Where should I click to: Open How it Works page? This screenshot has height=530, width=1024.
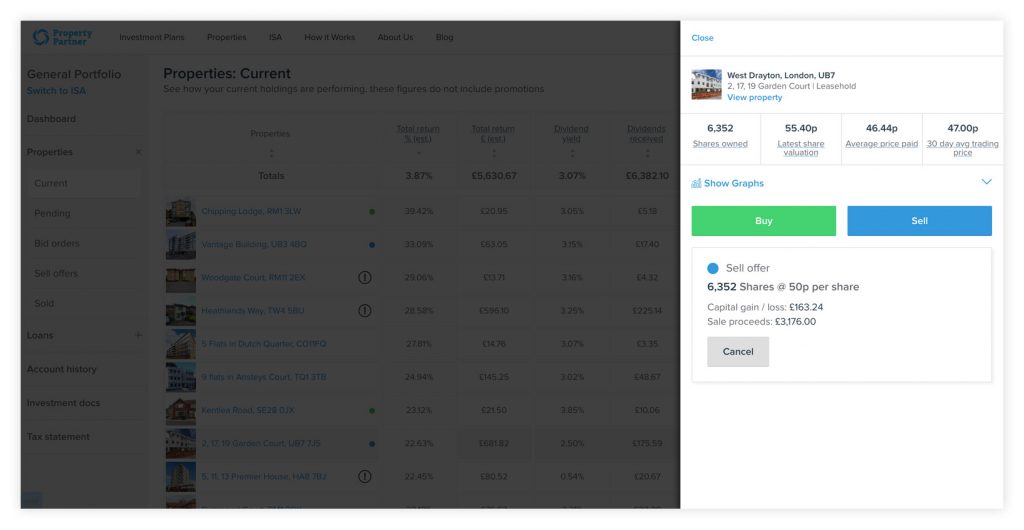click(x=330, y=37)
